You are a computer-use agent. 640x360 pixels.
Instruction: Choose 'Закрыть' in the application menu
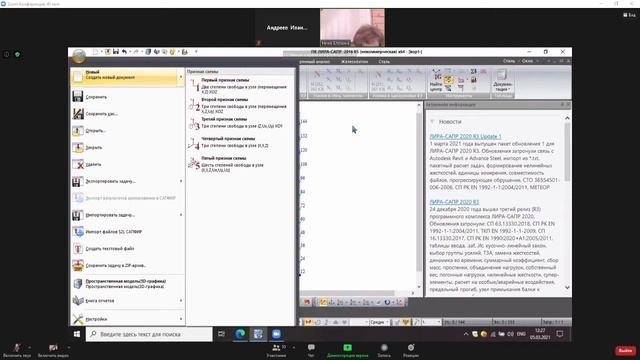[x=127, y=147]
